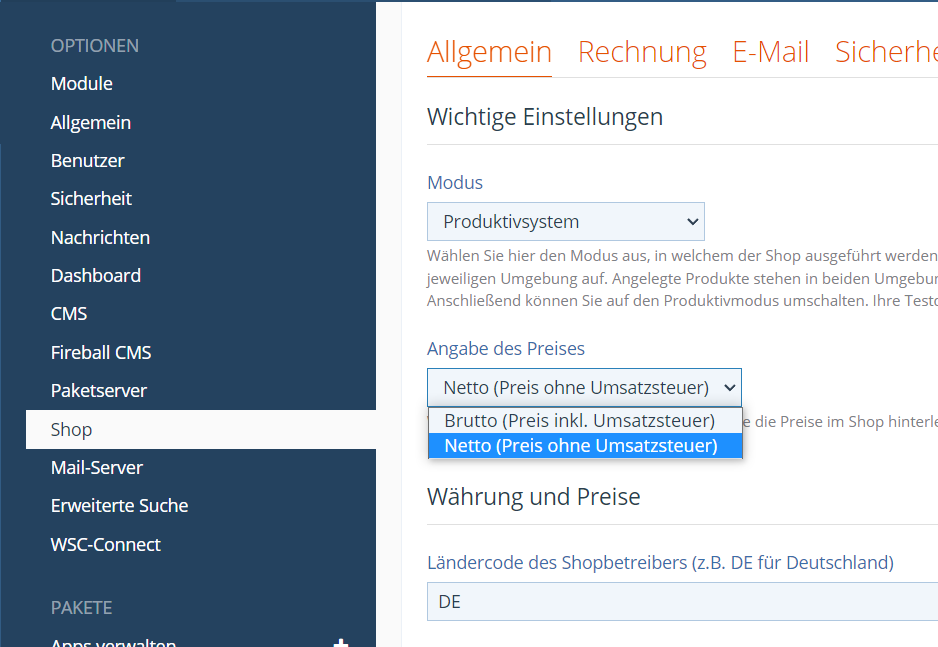Viewport: 938px width, 647px height.
Task: Select the Allgemein tab at the top
Action: pyautogui.click(x=489, y=52)
